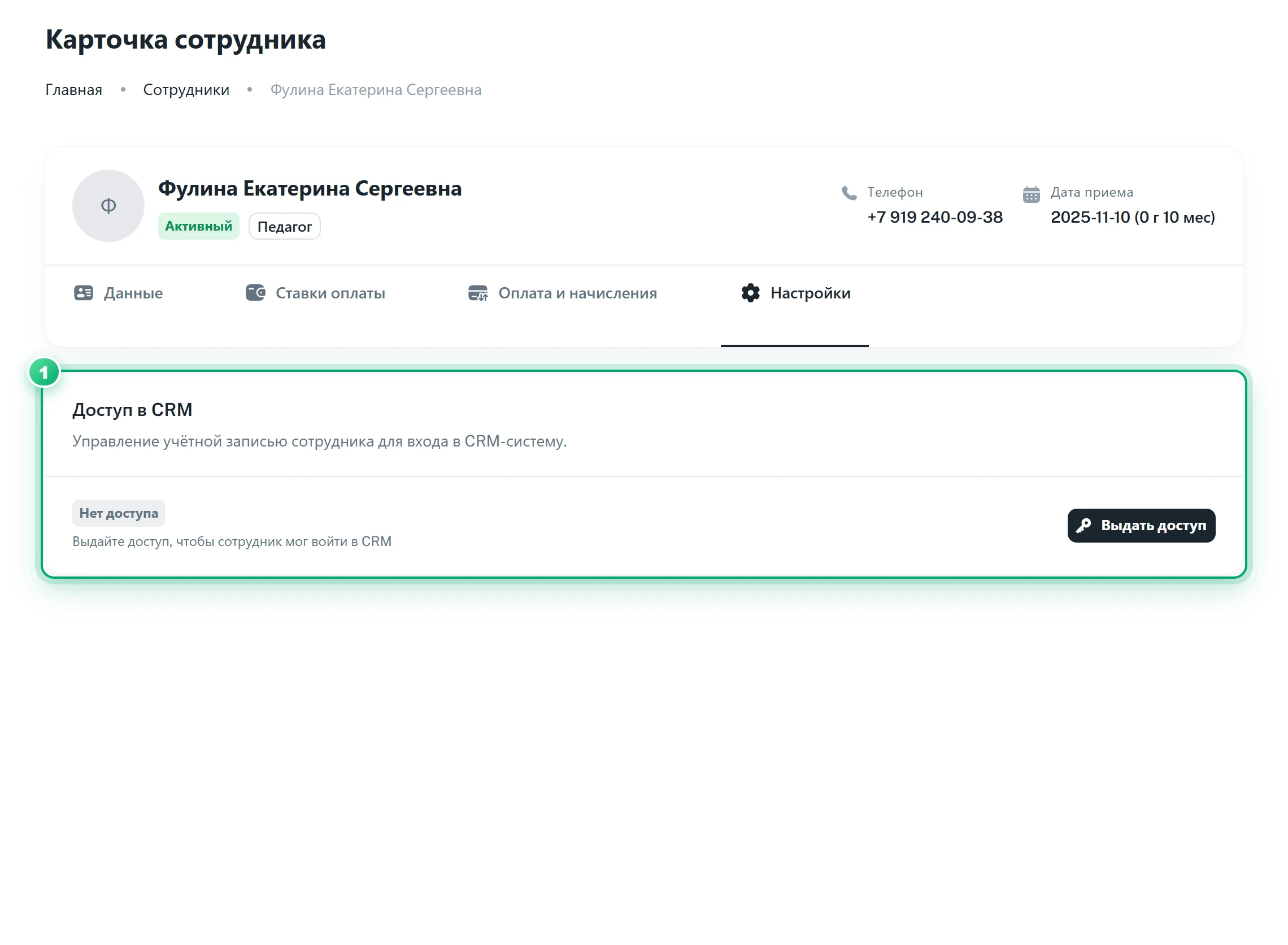Click the calendar icon near Дата приема
This screenshot has height=945, width=1288.
(1033, 194)
